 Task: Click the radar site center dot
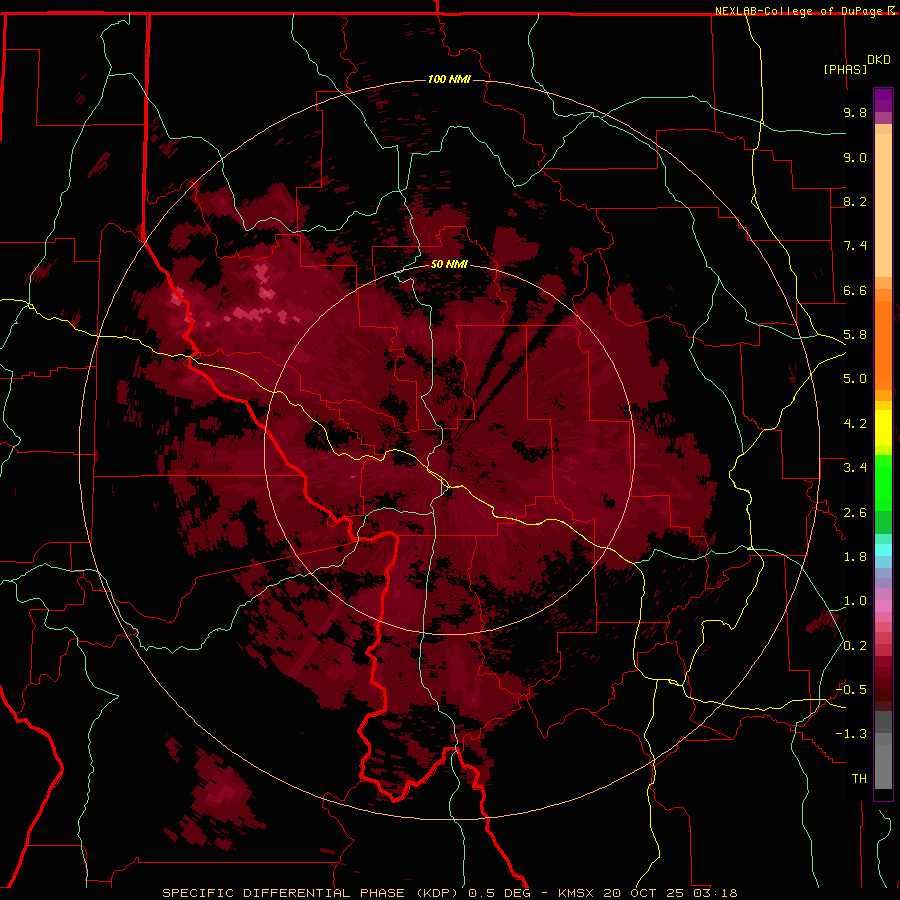(x=450, y=449)
